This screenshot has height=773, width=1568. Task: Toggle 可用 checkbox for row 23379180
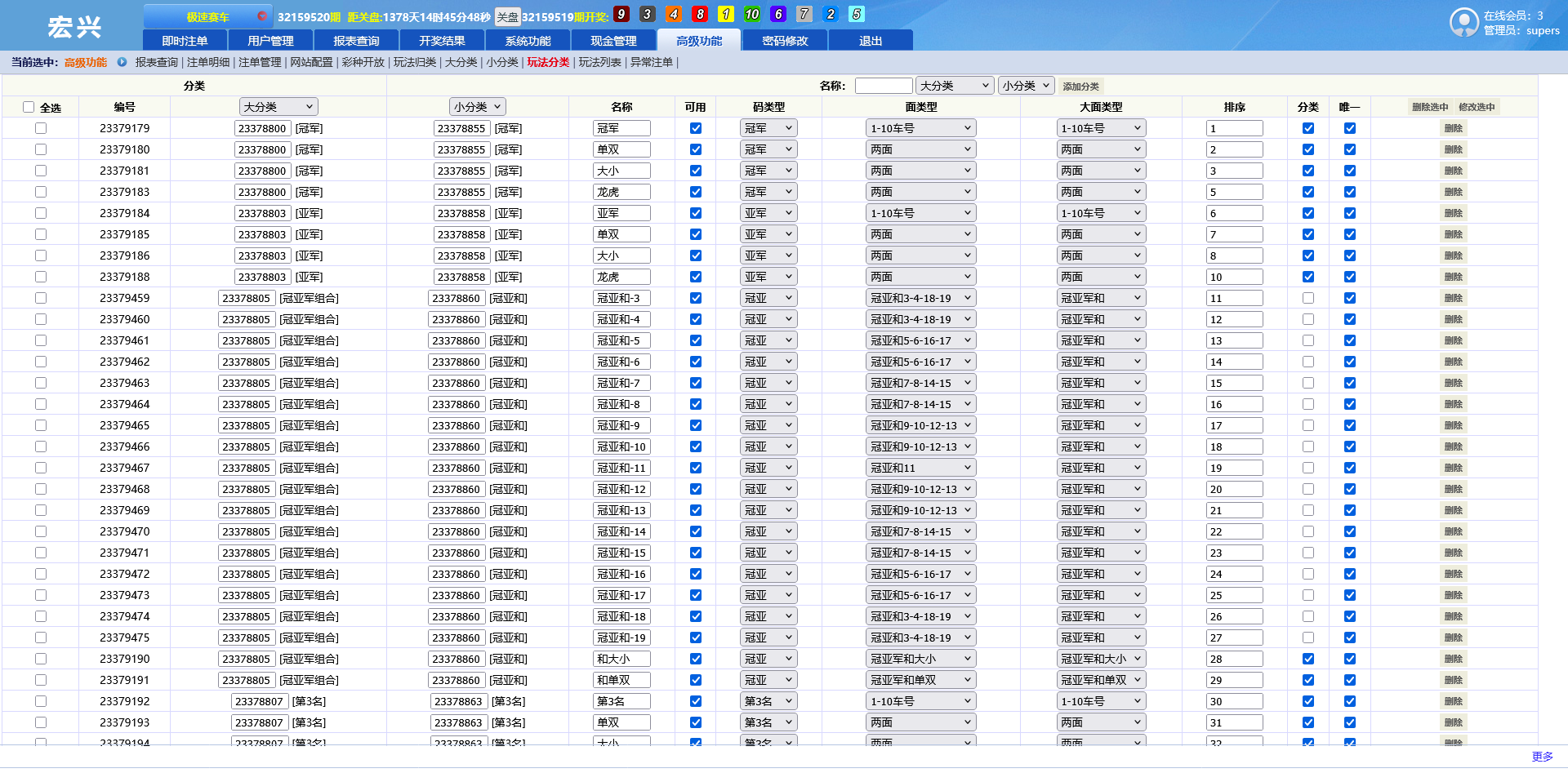(696, 149)
